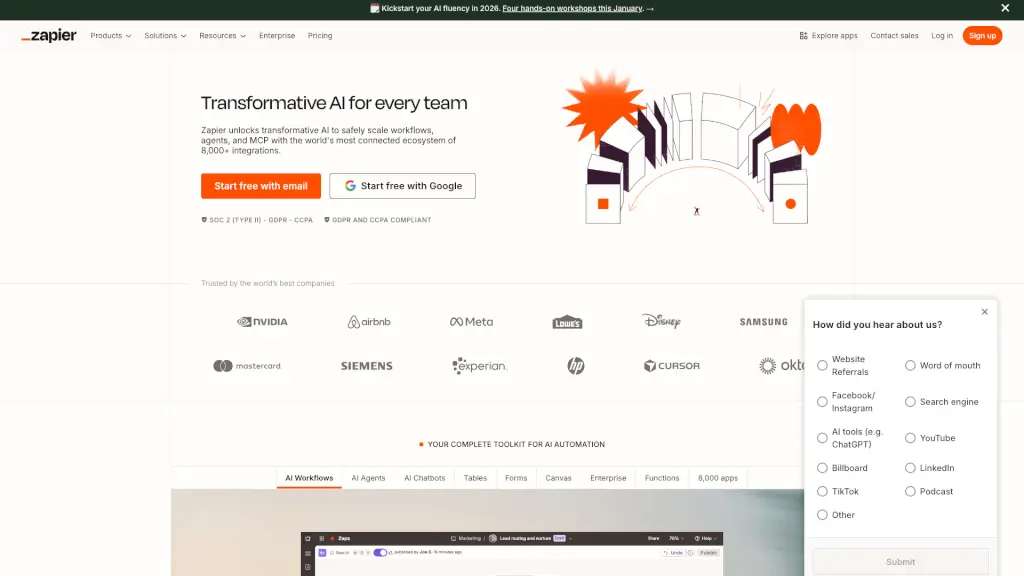Click the Zapier logo
The image size is (1024, 576).
click(48, 35)
